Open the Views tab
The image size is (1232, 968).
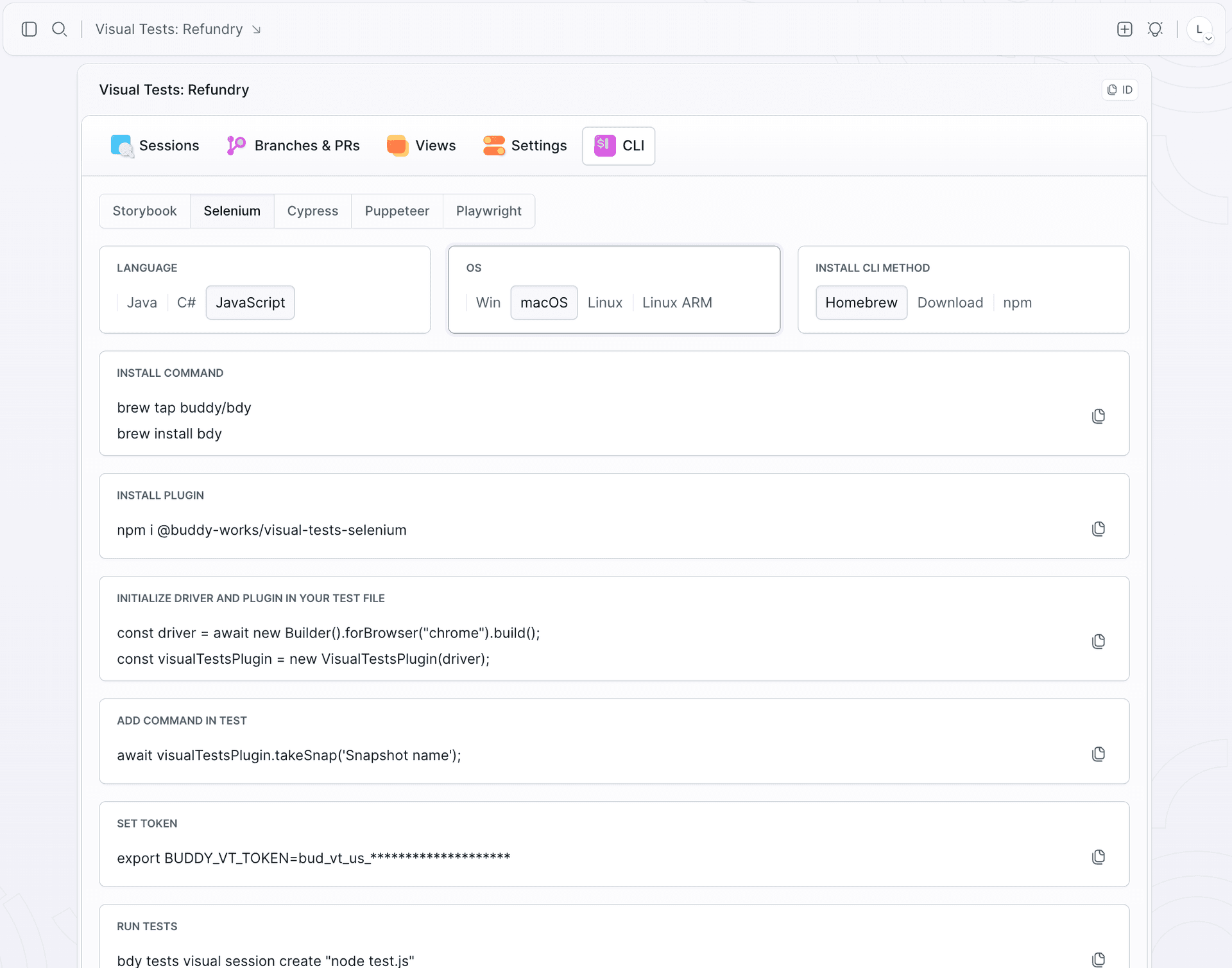[422, 146]
